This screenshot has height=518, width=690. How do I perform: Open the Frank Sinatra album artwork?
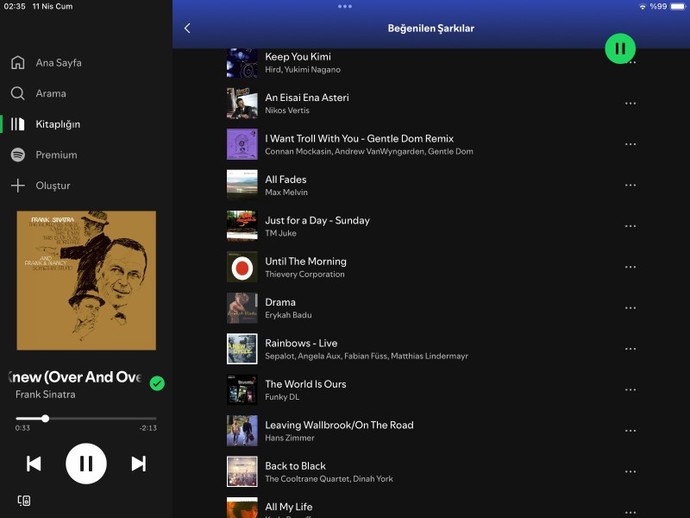86,280
